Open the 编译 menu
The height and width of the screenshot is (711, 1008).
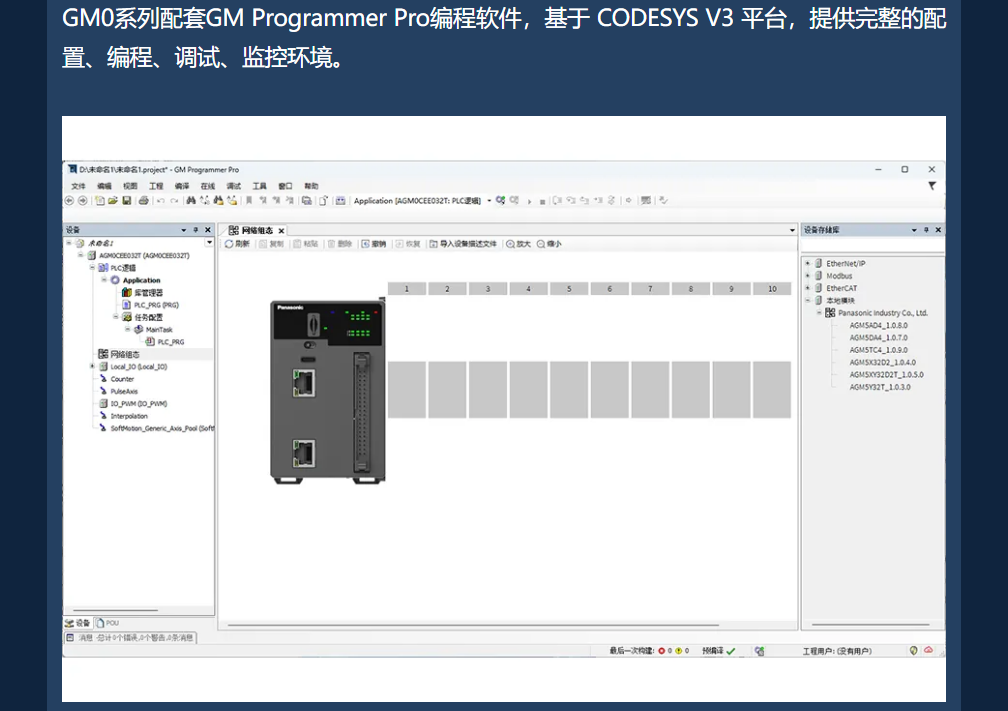coord(182,186)
